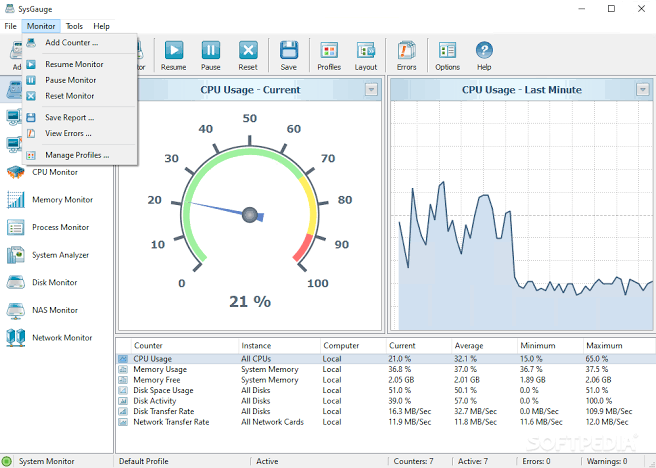Open the Help menu
This screenshot has height=468, width=656.
click(x=101, y=26)
